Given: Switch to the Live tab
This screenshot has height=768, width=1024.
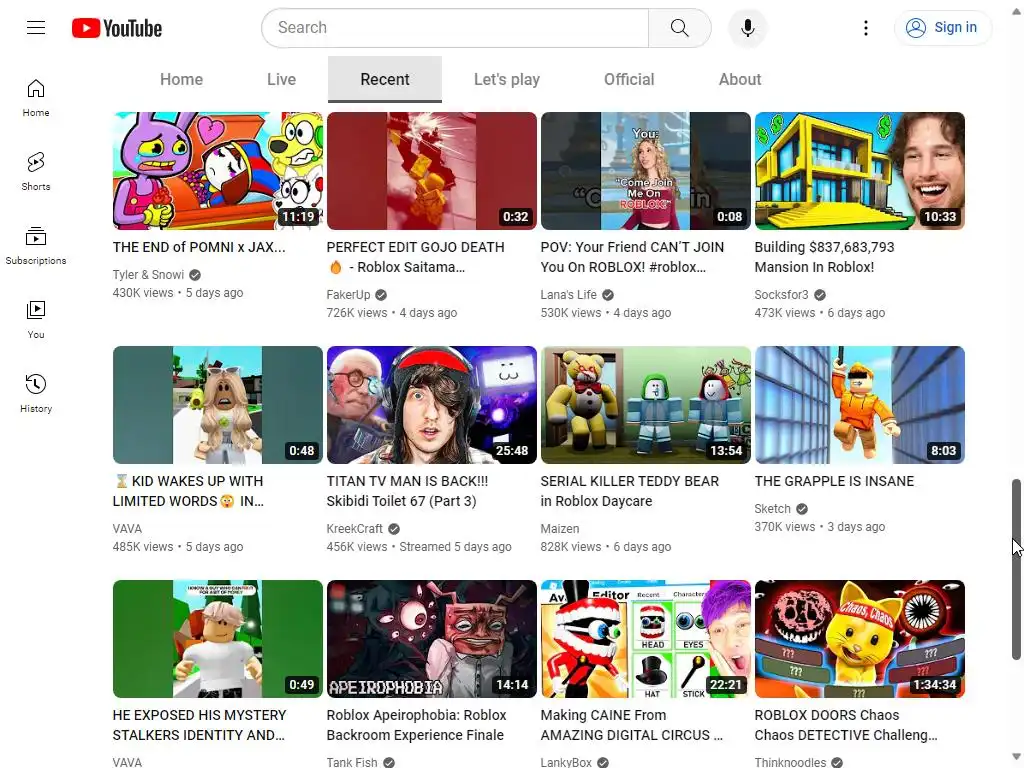Looking at the screenshot, I should 281,79.
